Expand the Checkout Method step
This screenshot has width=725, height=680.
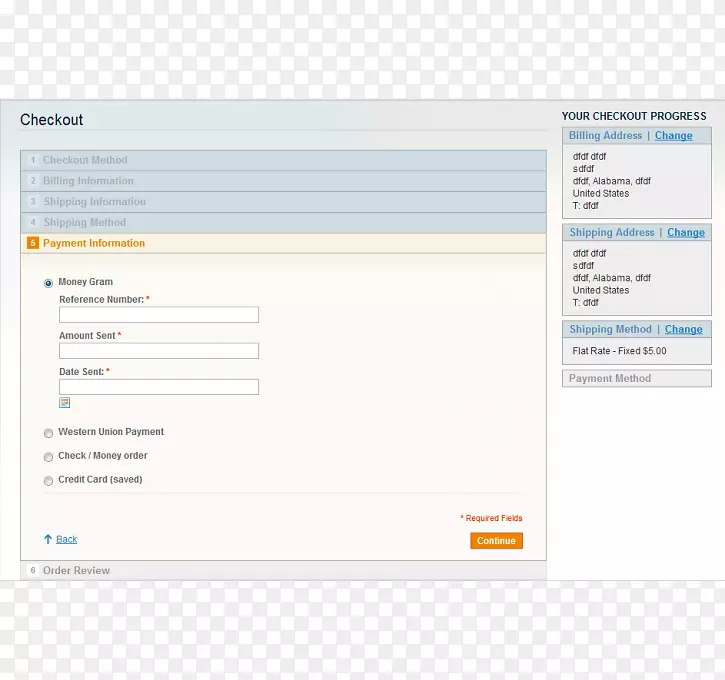click(85, 160)
